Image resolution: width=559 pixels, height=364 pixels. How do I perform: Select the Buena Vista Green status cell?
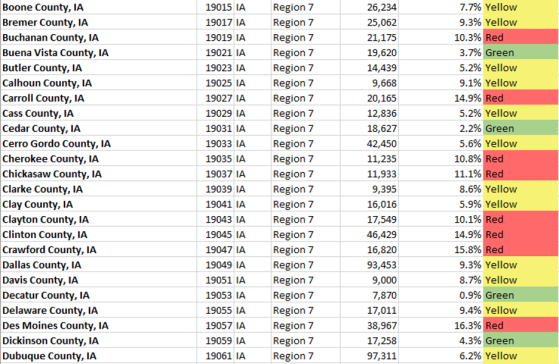[521, 52]
